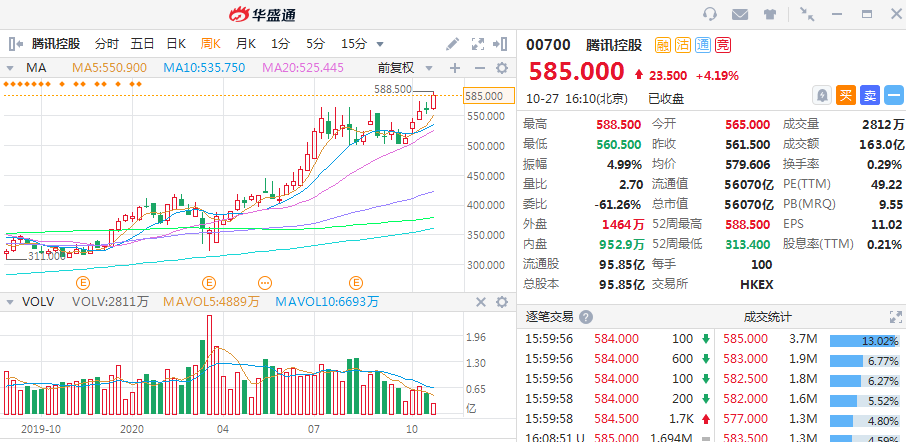906x442 pixels.
Task: Click the 总市值 value 56070亿
Action: [749, 204]
